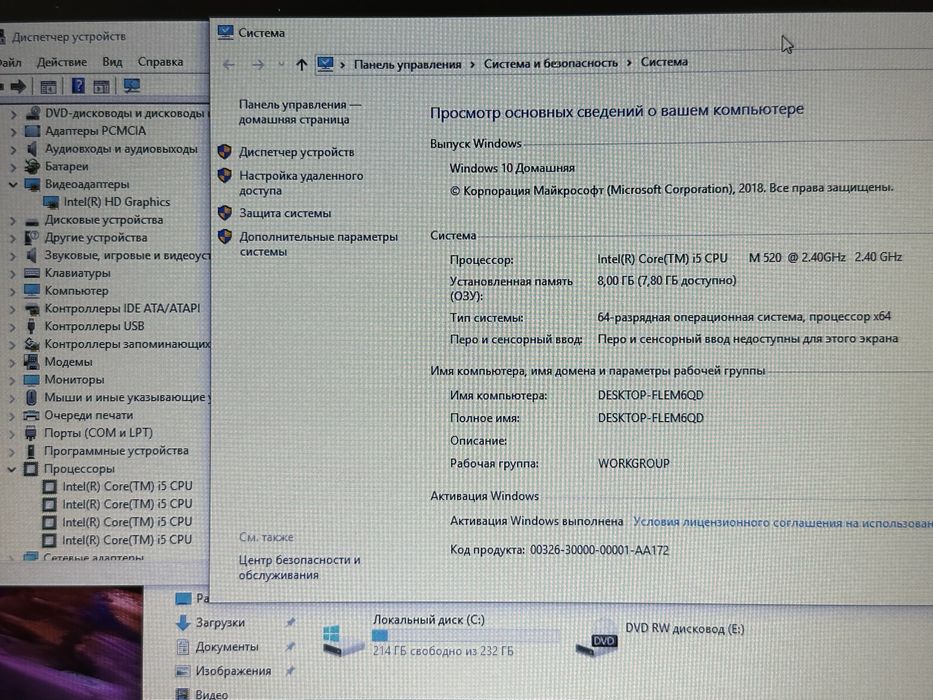Click the shield icon beside Диспетчер устройств

click(x=224, y=152)
